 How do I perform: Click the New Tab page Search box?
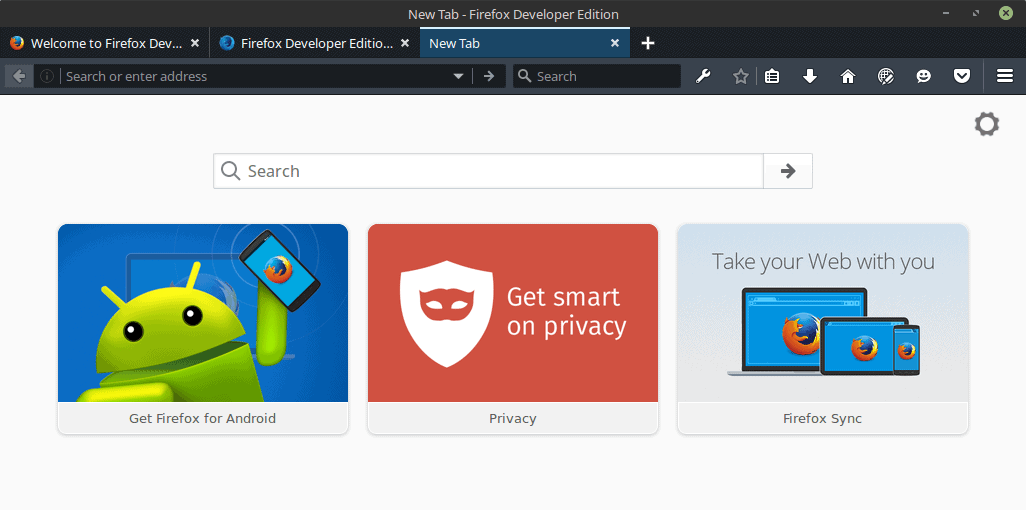488,171
